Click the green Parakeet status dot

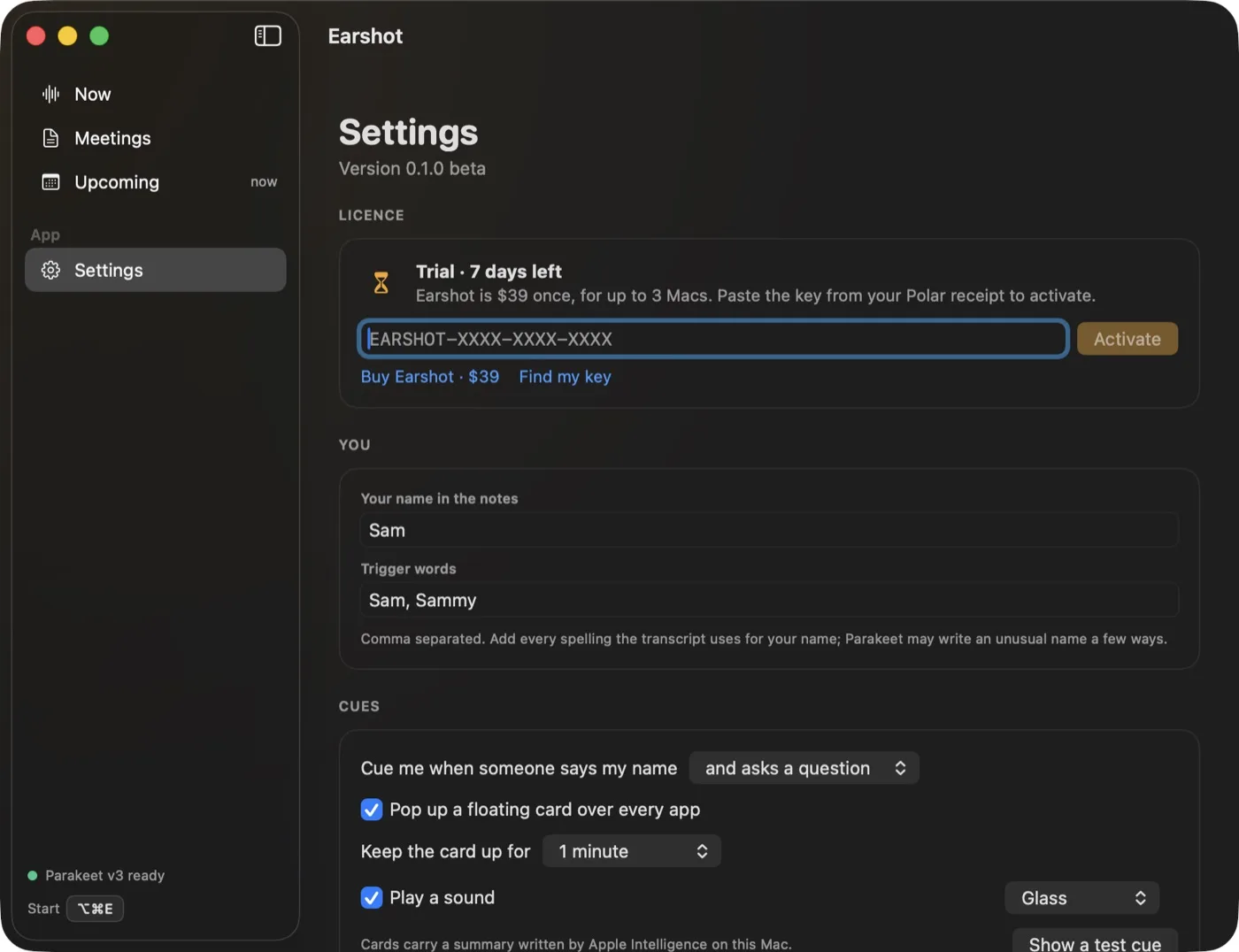tap(33, 876)
